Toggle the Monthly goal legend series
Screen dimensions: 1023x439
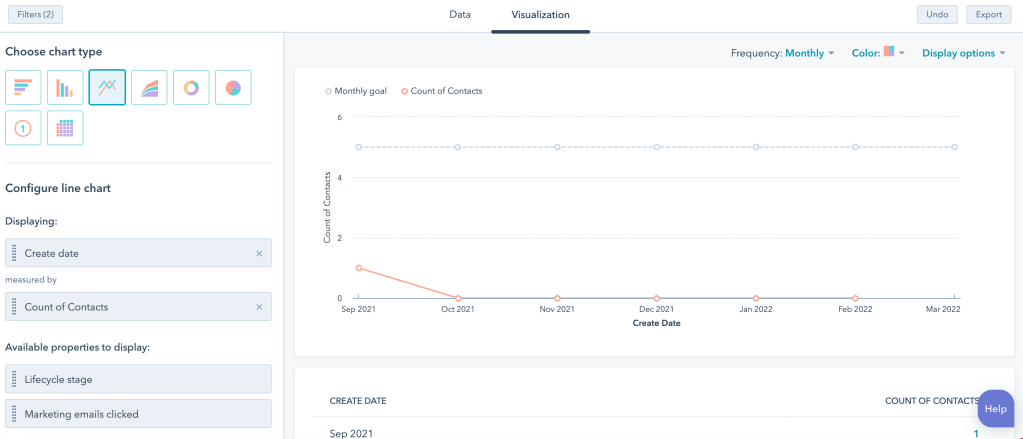tap(356, 91)
